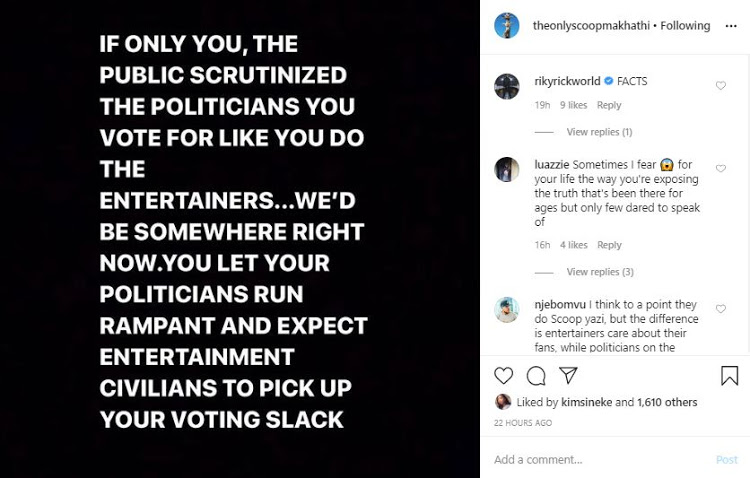Expand View replies (1) under rikyrickworld
Viewport: 750px width, 478px height.
[599, 132]
